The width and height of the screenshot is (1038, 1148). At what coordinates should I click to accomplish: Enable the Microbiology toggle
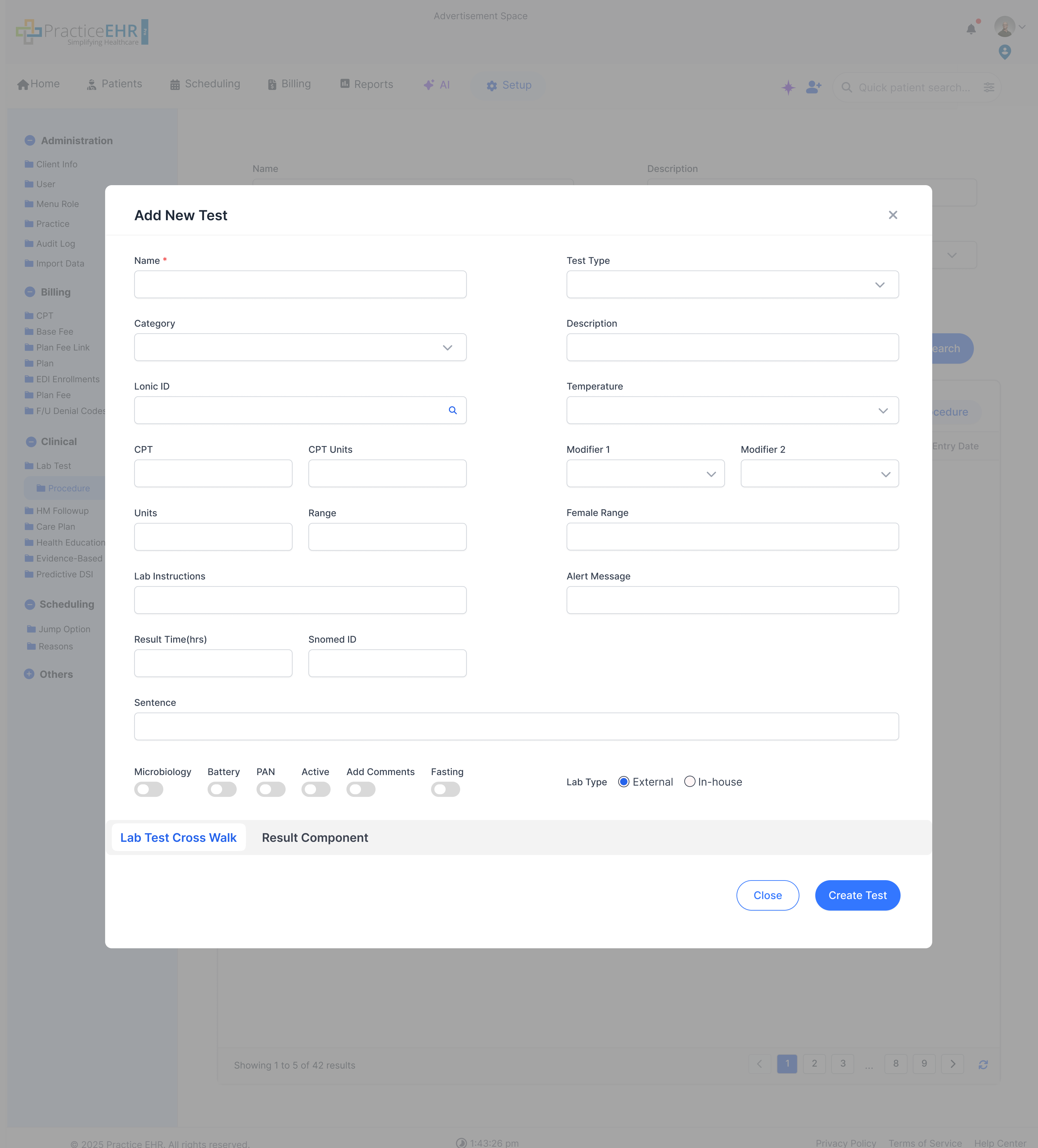[x=149, y=789]
